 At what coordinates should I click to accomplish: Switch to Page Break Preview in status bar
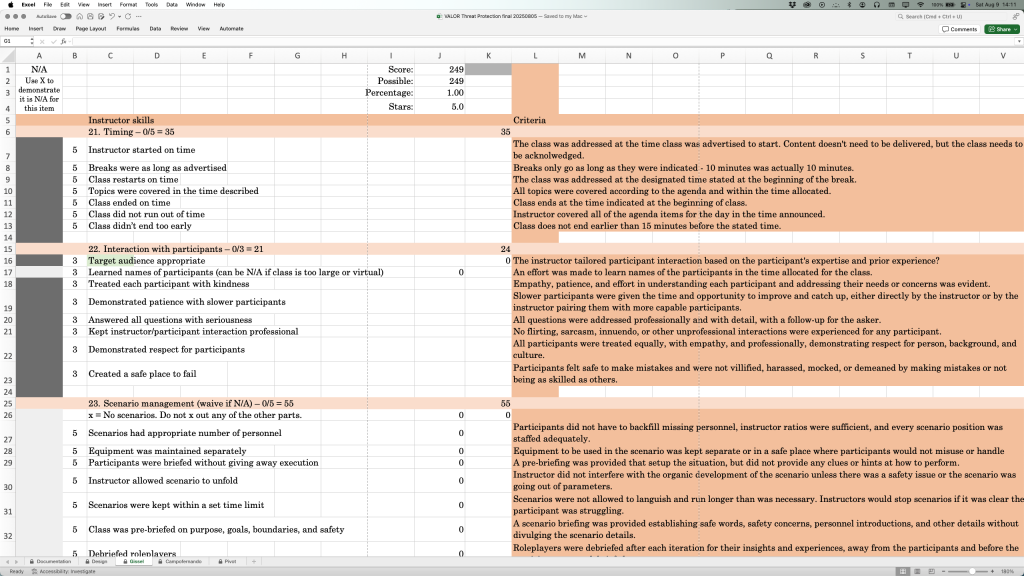pyautogui.click(x=931, y=571)
